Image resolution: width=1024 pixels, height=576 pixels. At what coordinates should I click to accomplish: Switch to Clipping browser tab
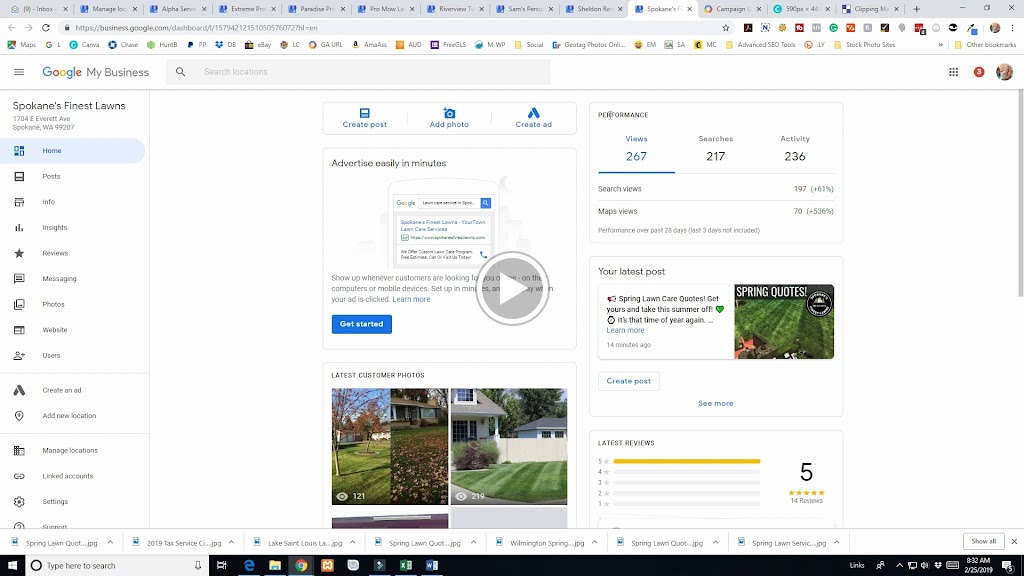(x=869, y=9)
